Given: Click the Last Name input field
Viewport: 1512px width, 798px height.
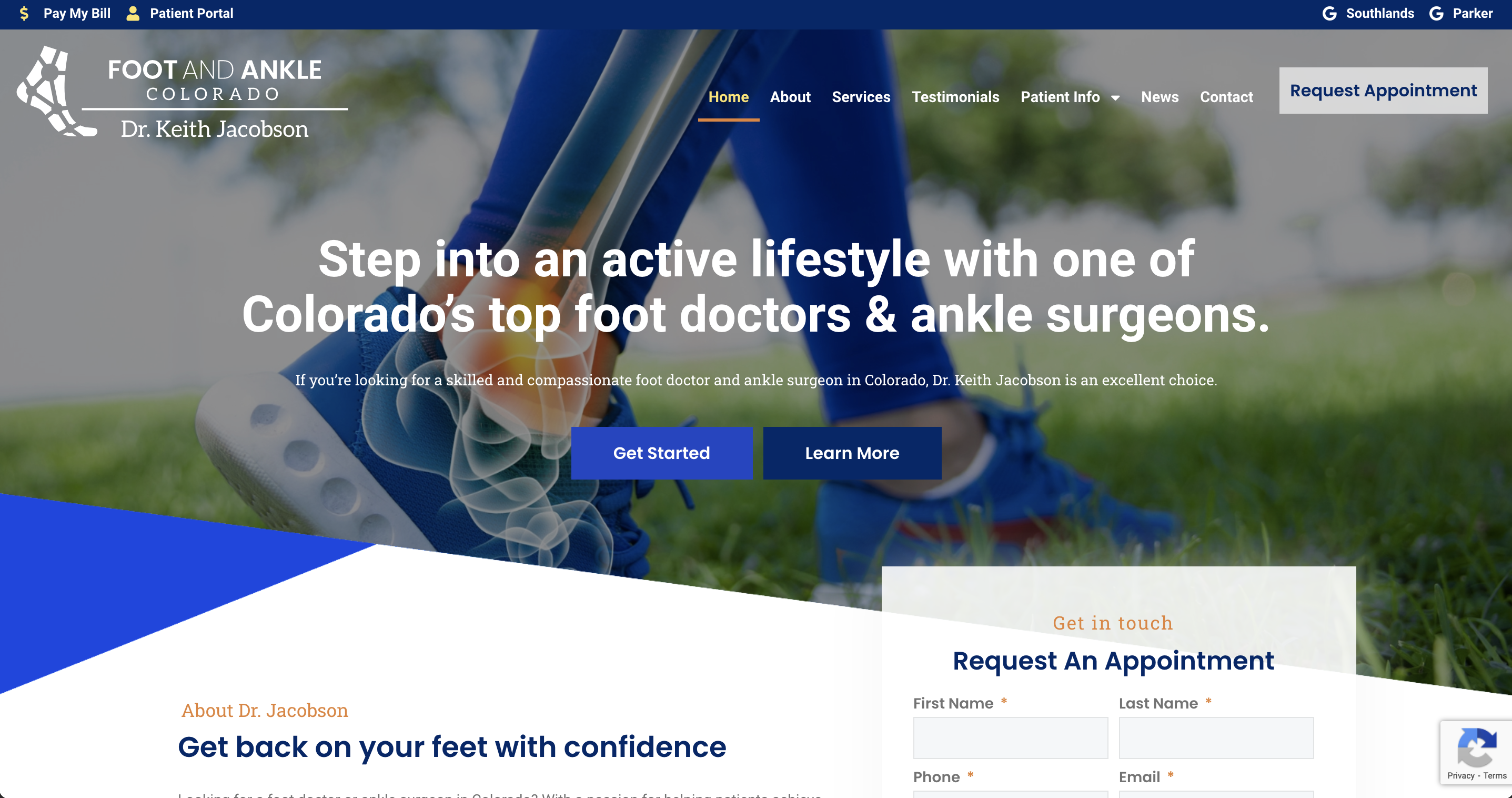Looking at the screenshot, I should (1216, 737).
